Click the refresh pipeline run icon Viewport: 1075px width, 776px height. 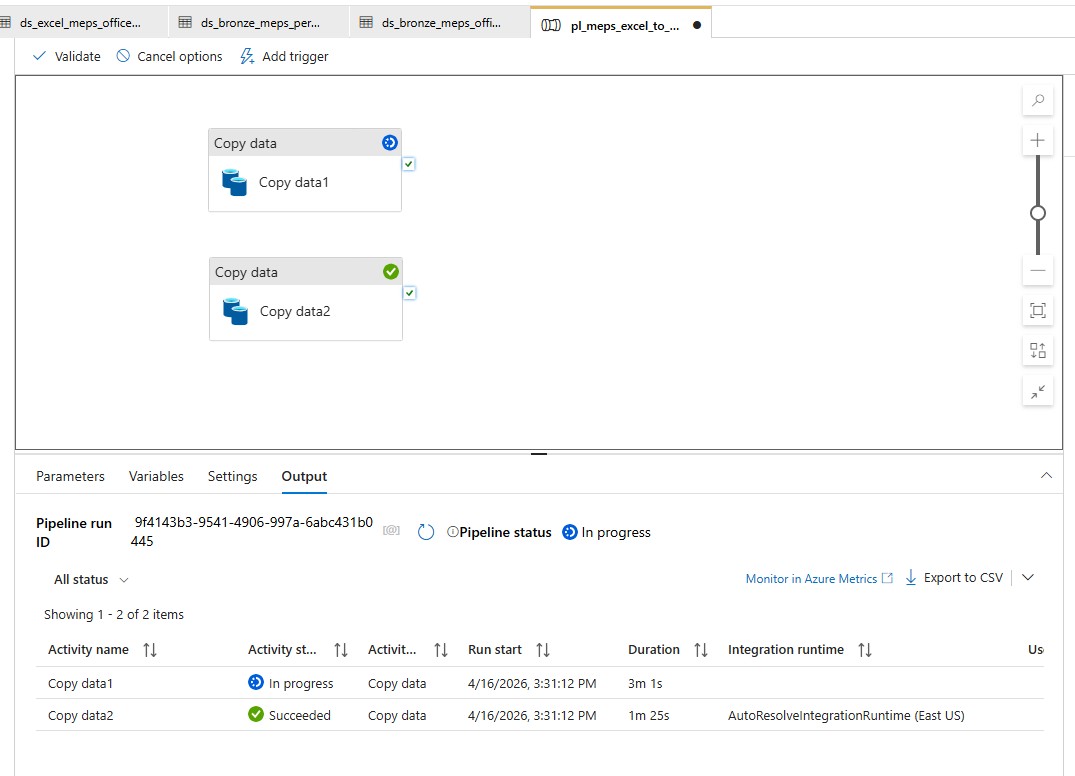pos(426,532)
